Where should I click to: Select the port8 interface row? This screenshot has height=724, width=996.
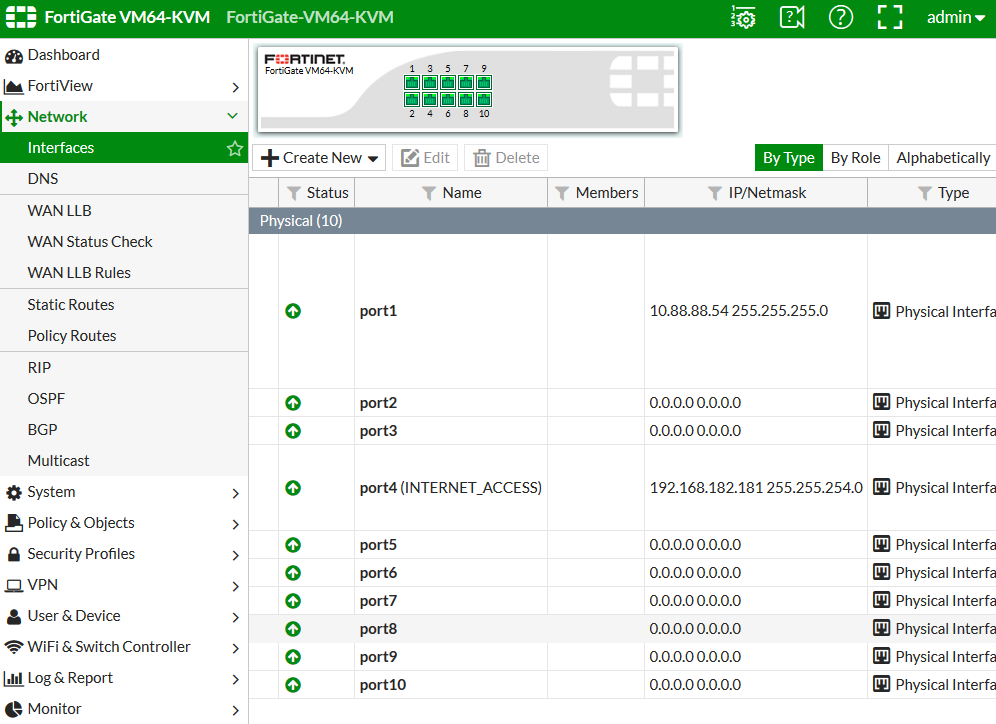pos(379,629)
